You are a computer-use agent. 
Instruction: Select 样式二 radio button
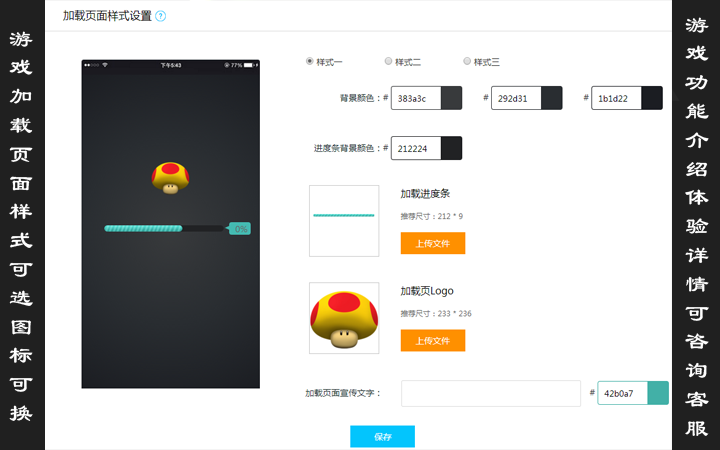(388, 61)
